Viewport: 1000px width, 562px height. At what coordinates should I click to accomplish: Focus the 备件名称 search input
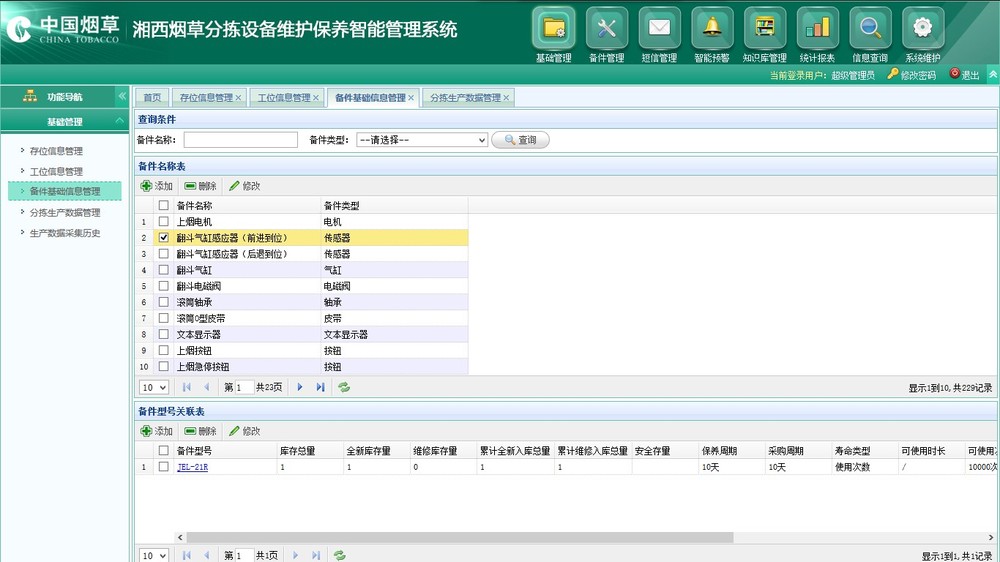coord(240,140)
